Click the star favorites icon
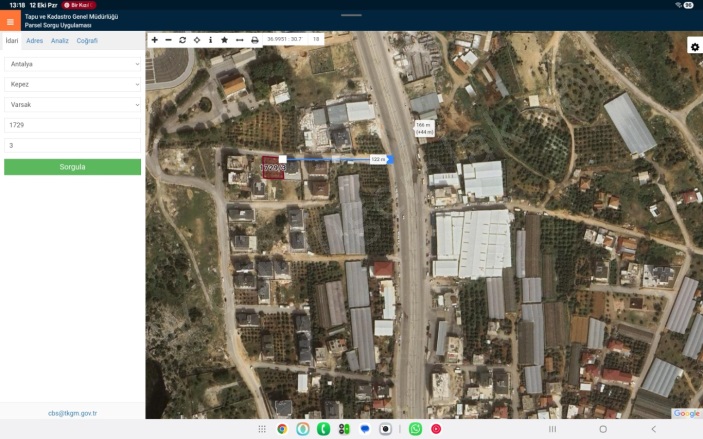The width and height of the screenshot is (703, 439). click(224, 40)
